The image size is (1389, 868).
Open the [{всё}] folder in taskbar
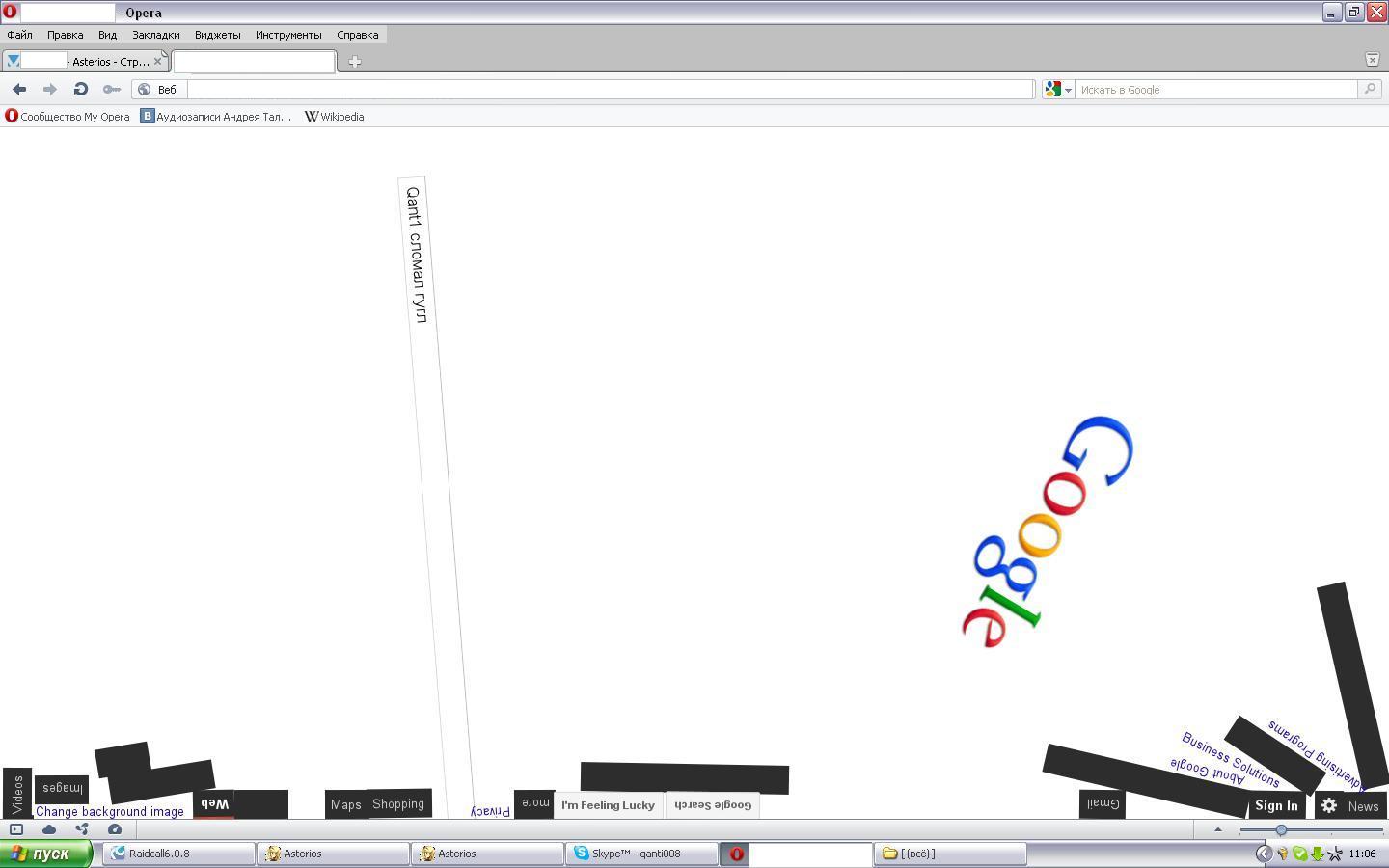point(950,854)
